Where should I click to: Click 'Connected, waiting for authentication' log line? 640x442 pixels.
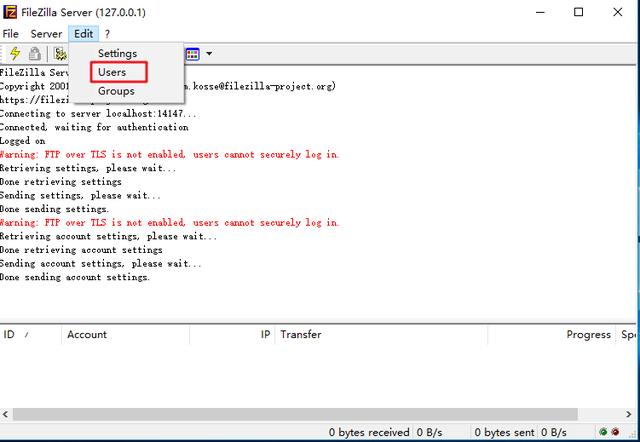(x=94, y=127)
